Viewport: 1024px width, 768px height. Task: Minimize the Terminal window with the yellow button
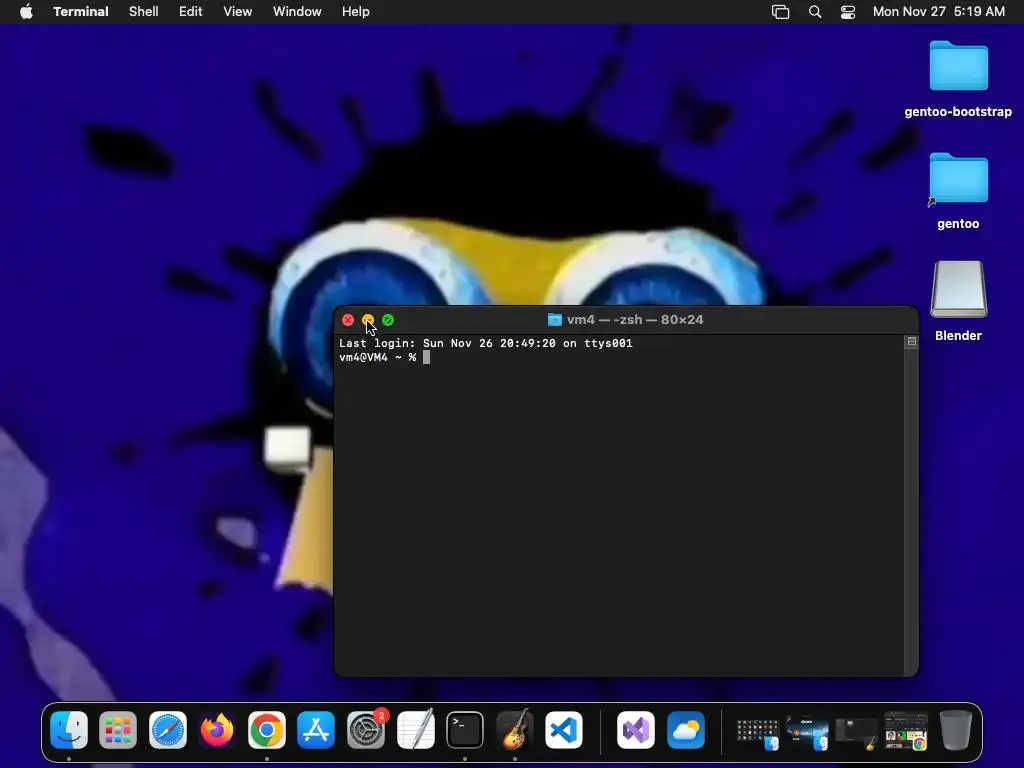click(x=368, y=320)
